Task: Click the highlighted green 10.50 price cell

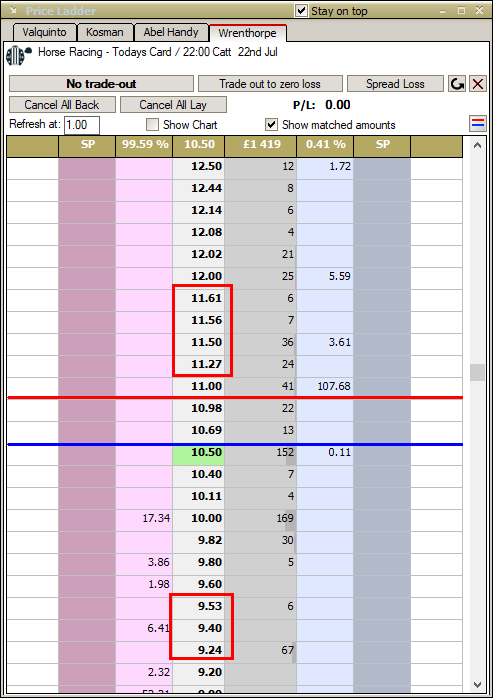Action: pyautogui.click(x=199, y=453)
